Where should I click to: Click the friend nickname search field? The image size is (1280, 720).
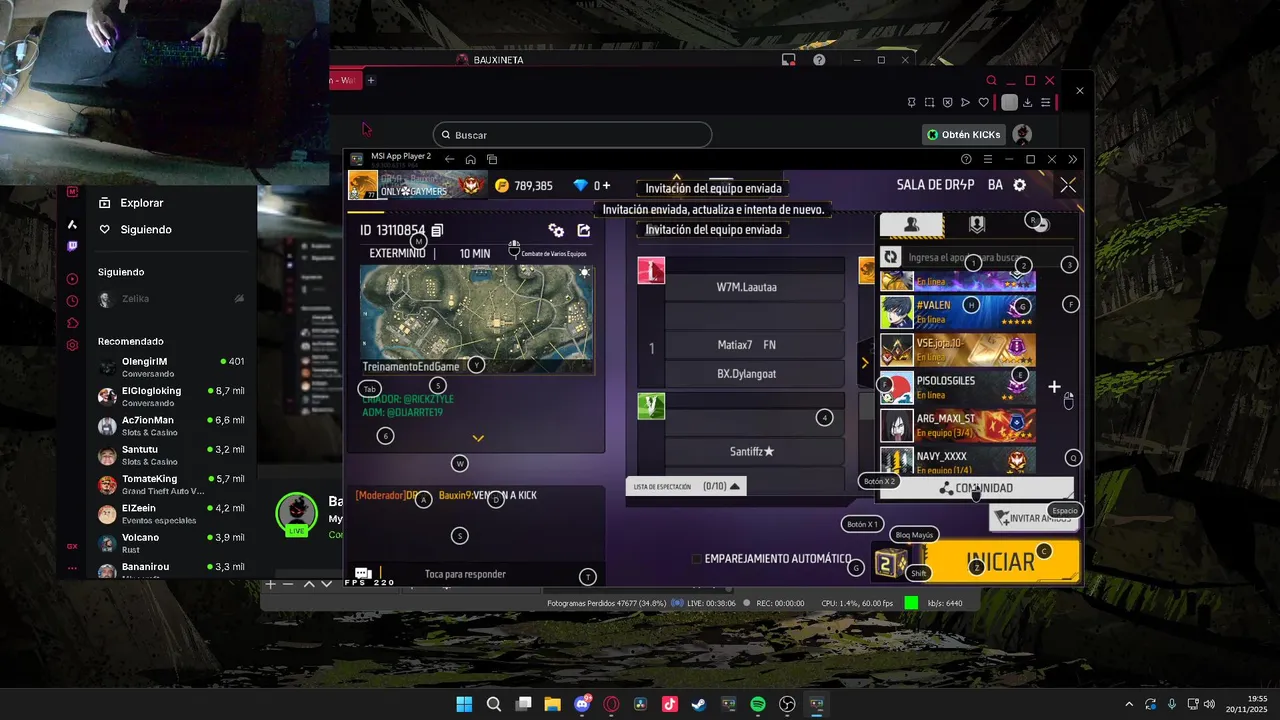(x=988, y=258)
